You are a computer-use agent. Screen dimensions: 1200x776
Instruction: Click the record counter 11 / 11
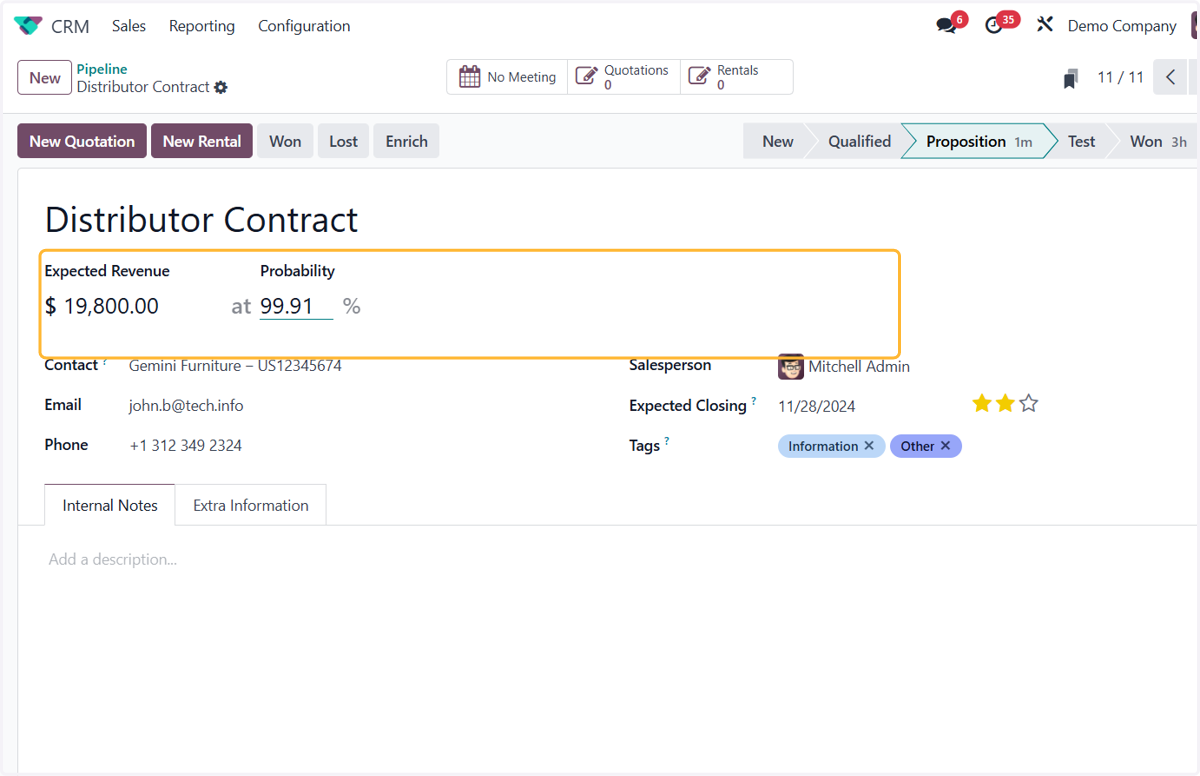point(1120,77)
